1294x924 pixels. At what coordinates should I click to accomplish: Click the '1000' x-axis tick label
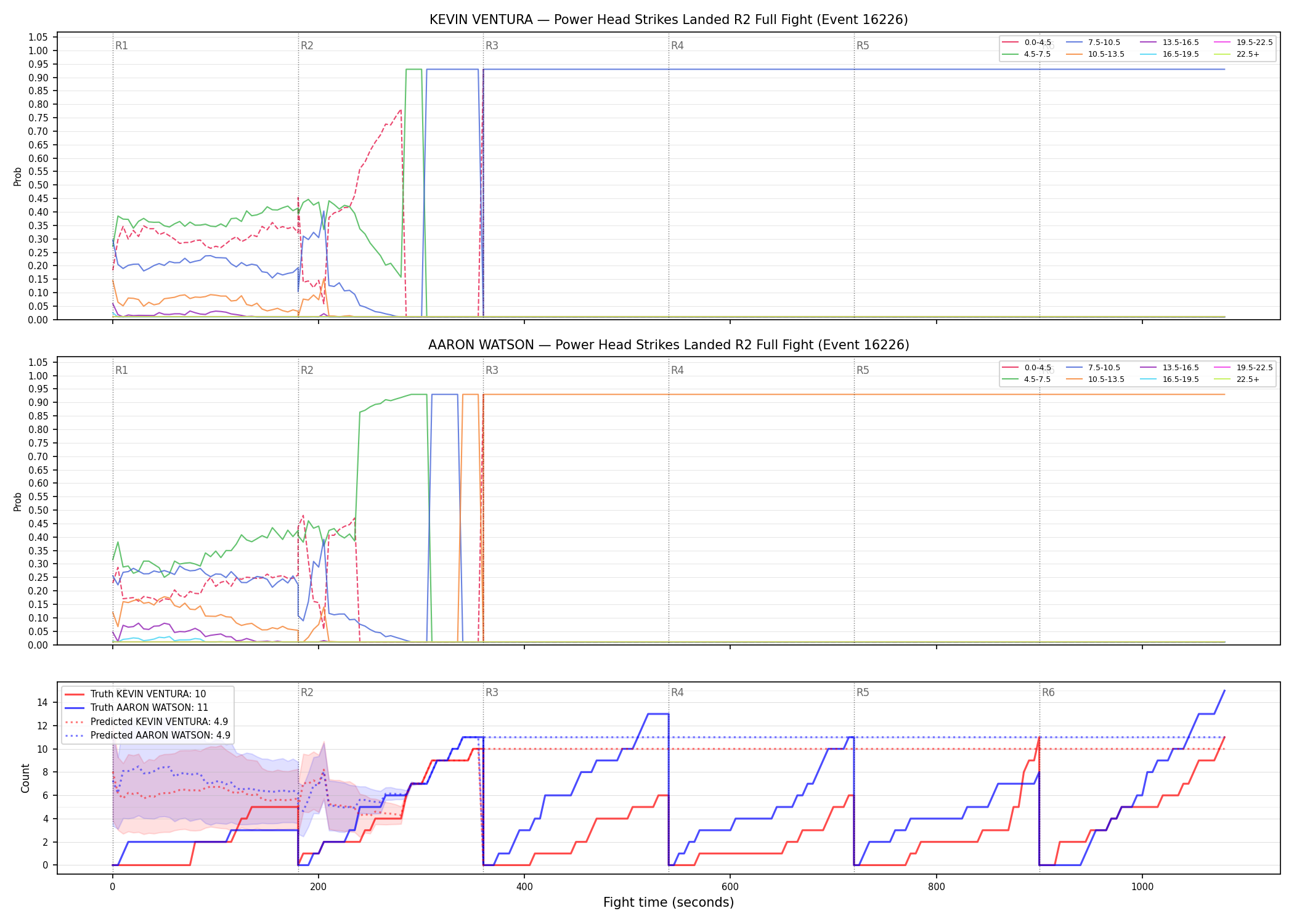click(x=1142, y=887)
